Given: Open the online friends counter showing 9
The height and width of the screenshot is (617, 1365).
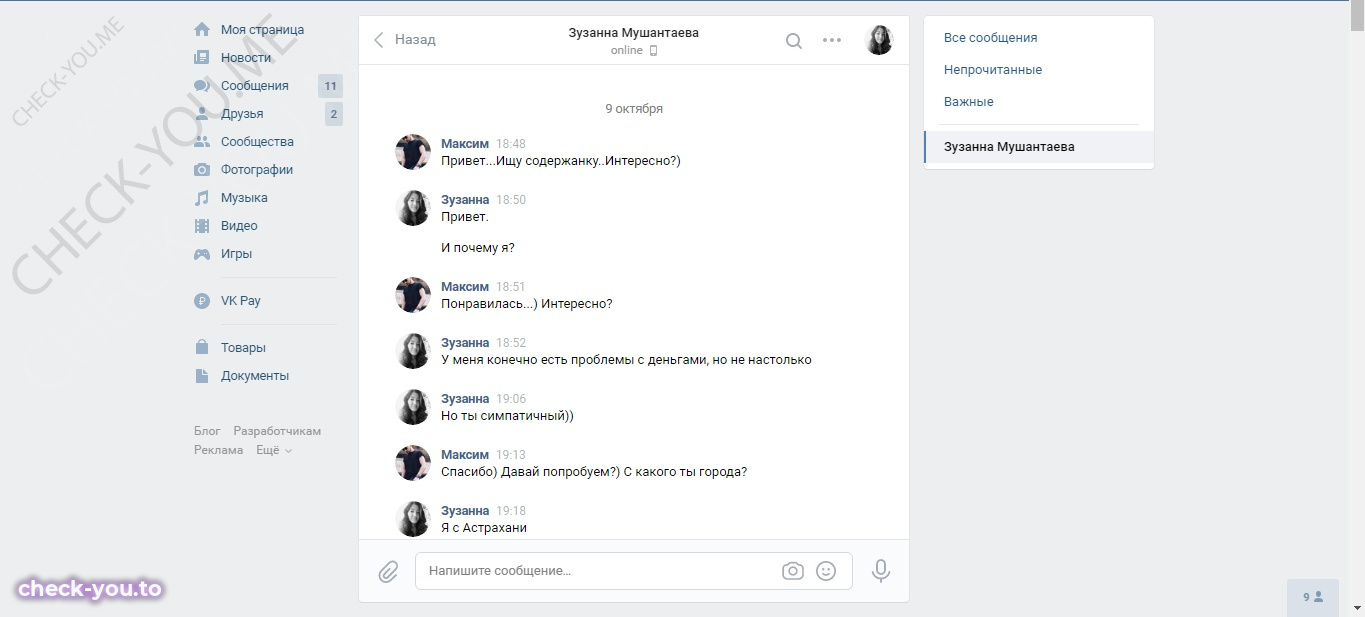Looking at the screenshot, I should (x=1313, y=597).
